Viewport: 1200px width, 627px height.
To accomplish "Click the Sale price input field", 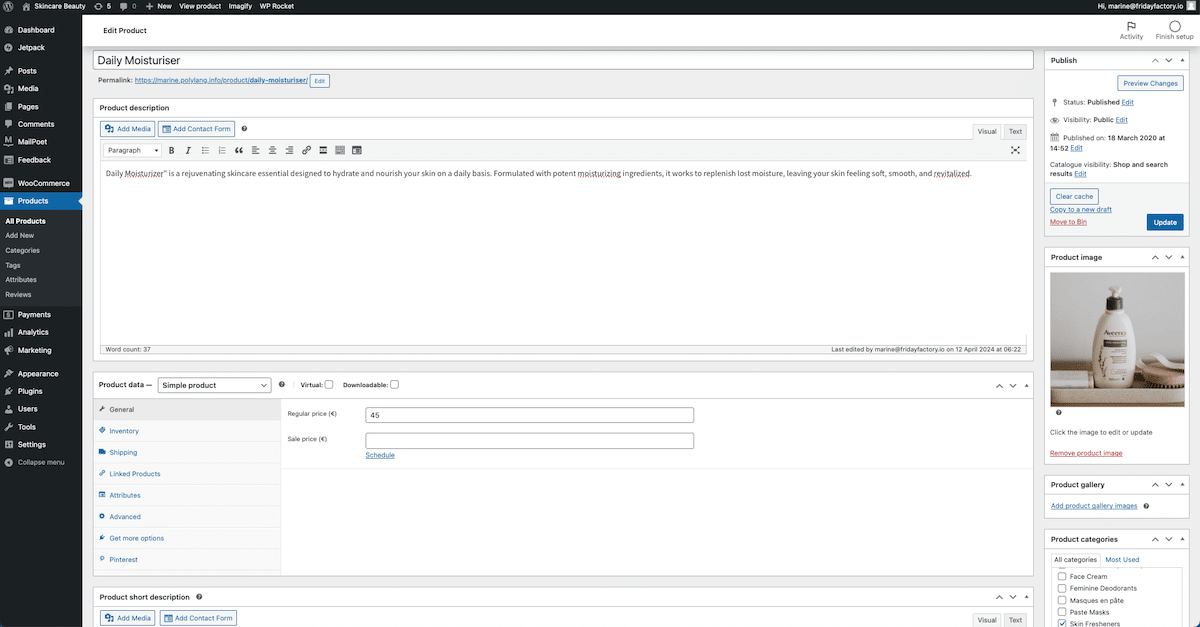I will tap(530, 440).
